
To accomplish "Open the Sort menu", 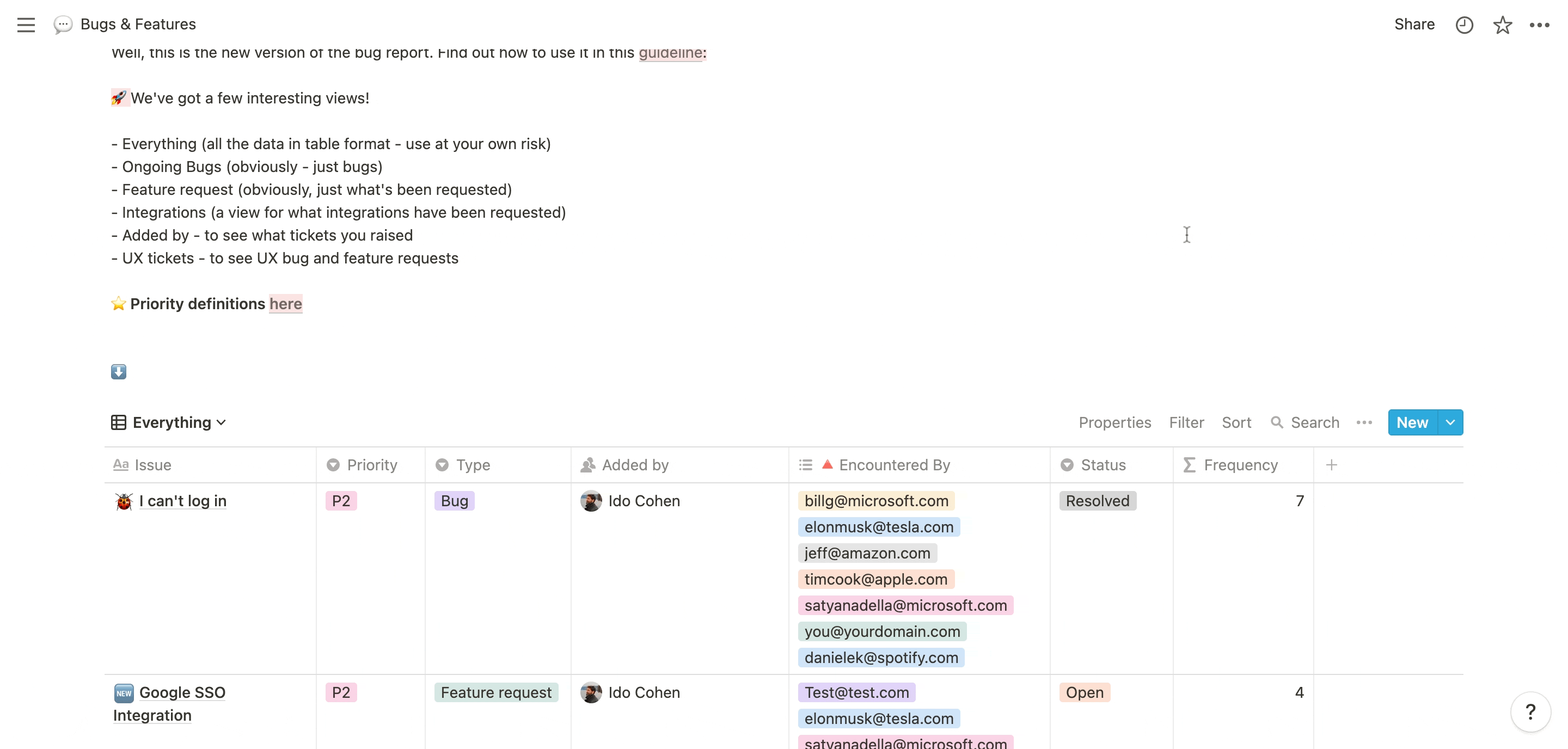I will (1236, 422).
